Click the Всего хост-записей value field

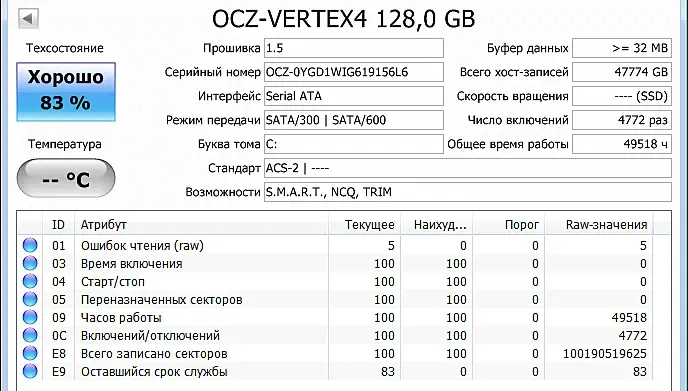coord(622,72)
